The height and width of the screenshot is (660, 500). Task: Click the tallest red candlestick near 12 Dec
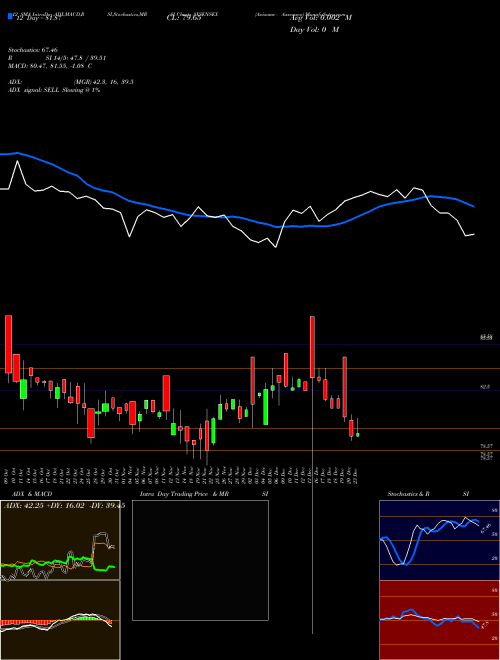point(312,347)
